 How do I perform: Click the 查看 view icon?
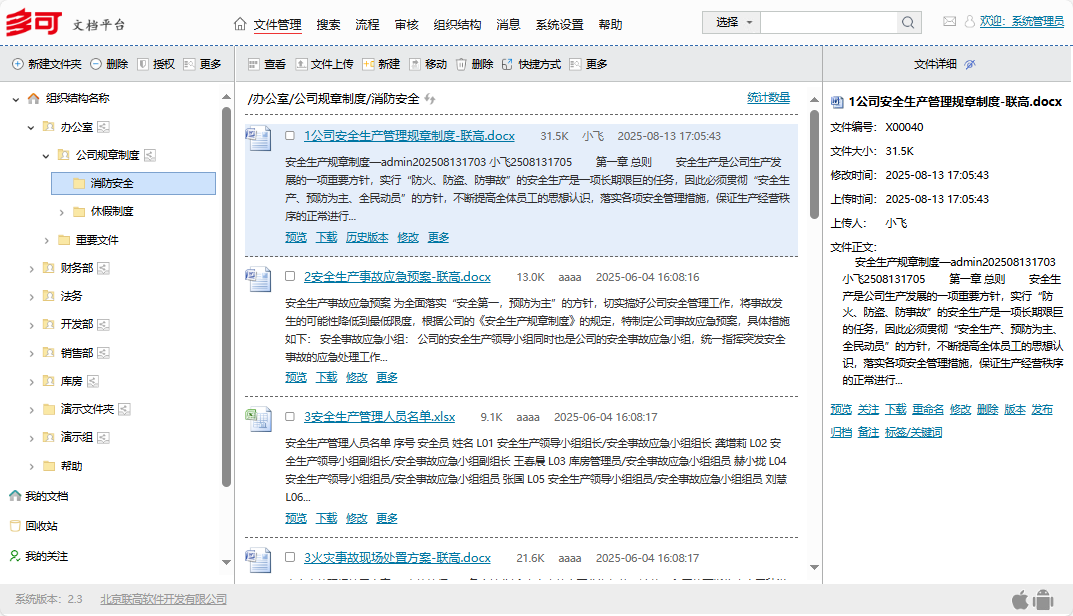[253, 64]
